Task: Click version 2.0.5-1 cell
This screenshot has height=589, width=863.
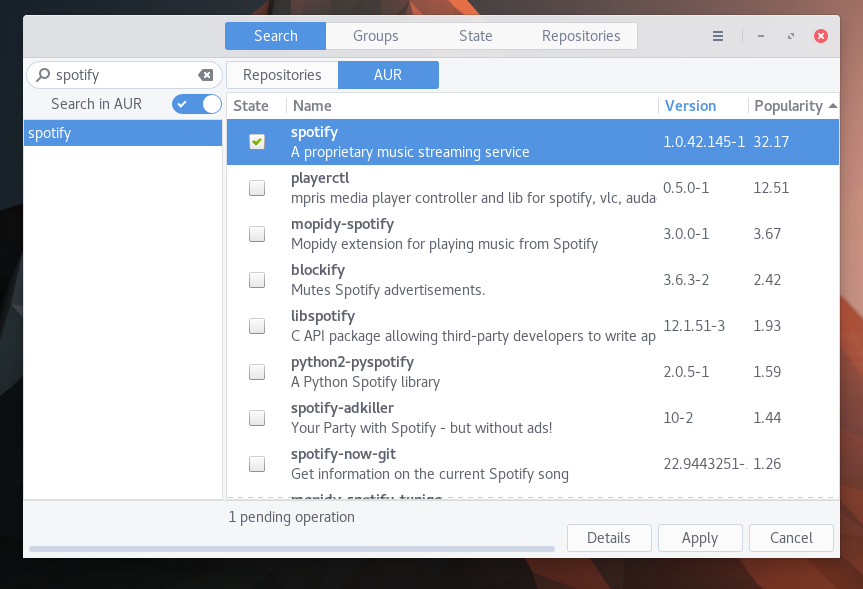Action: (x=686, y=372)
